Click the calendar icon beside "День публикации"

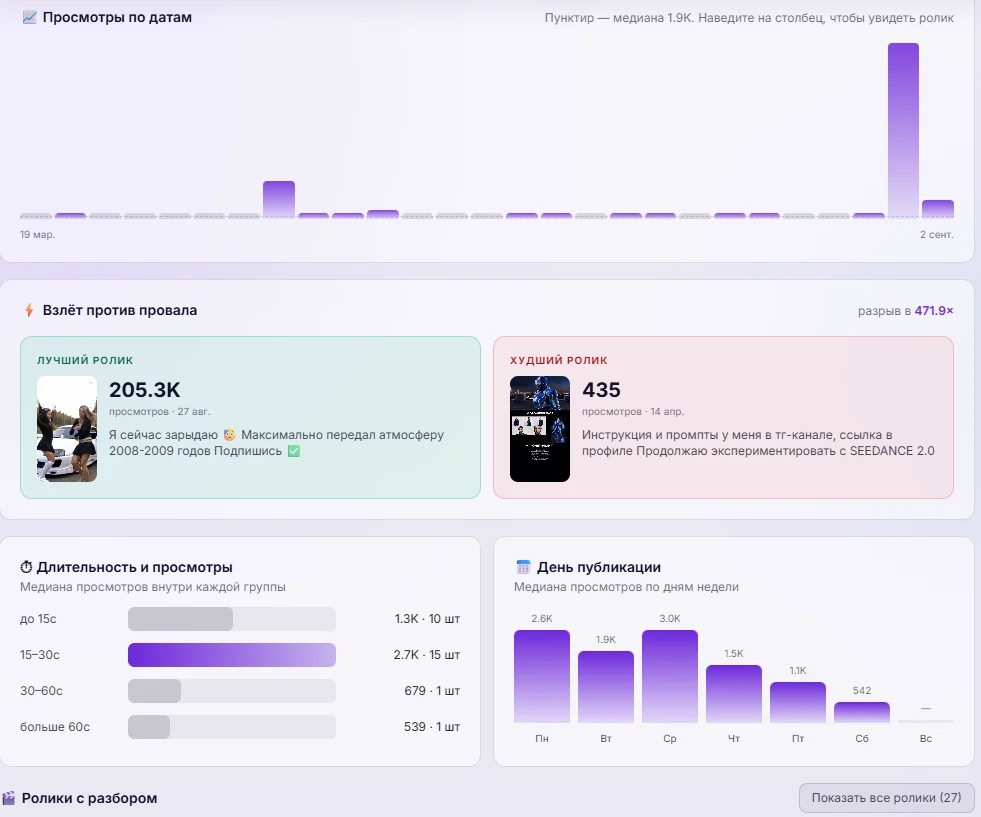524,567
